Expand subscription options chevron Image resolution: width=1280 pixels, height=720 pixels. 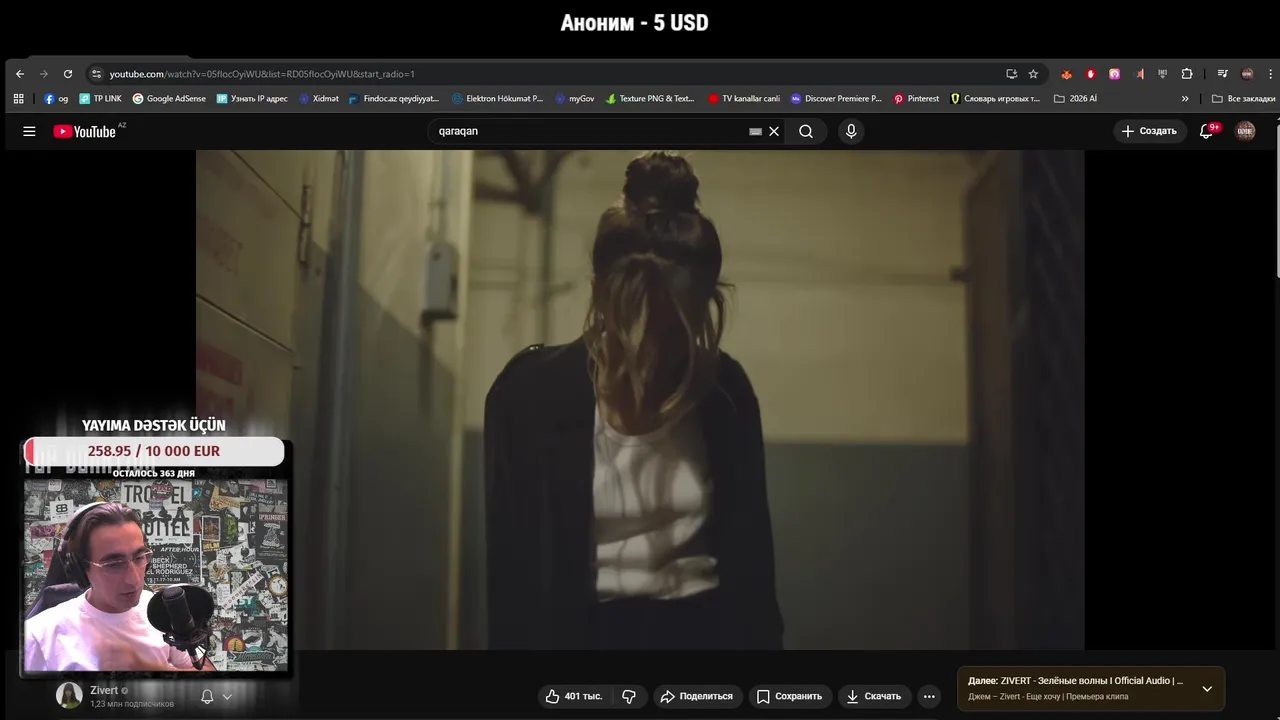(228, 697)
